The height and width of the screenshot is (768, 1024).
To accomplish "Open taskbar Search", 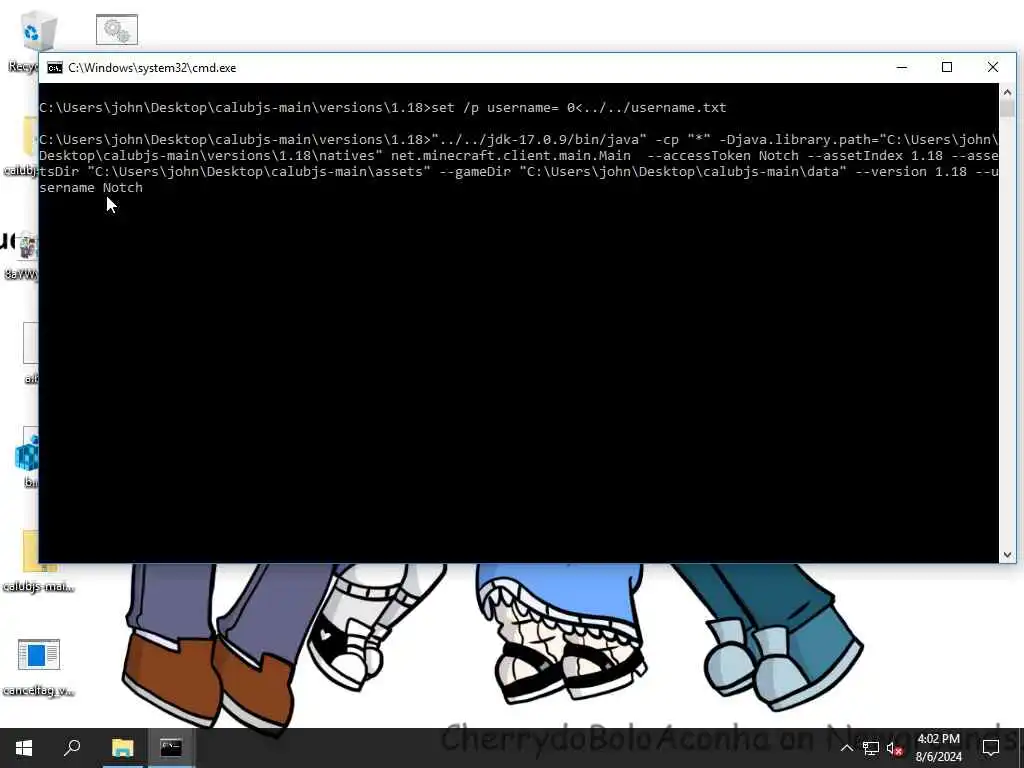I will [x=72, y=748].
